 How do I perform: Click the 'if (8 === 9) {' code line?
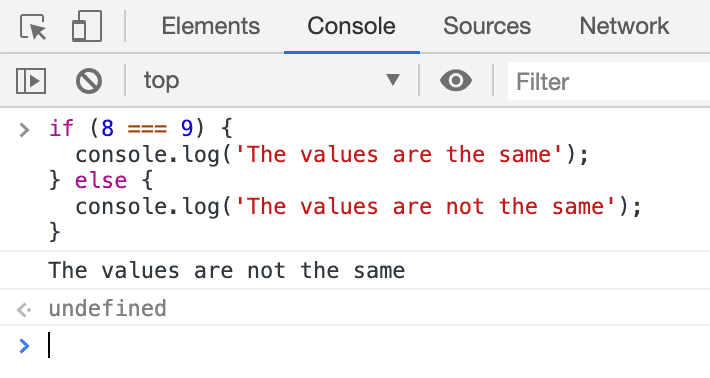(x=140, y=129)
